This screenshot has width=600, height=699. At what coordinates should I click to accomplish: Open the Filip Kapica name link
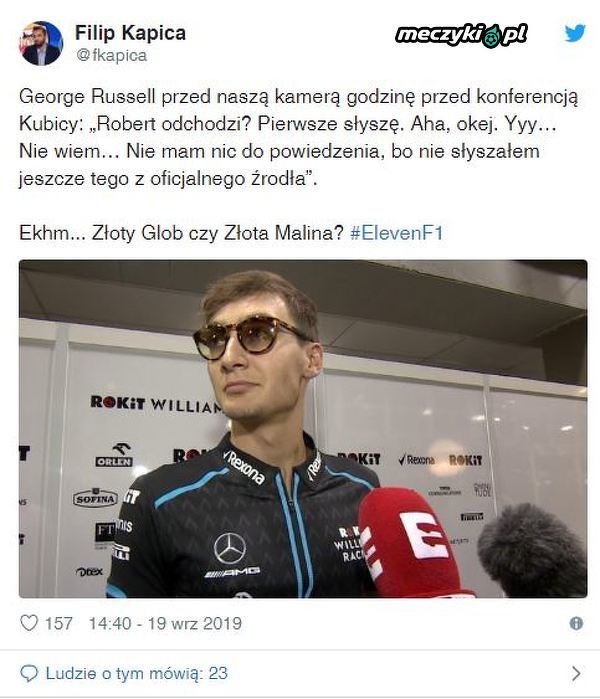point(130,33)
